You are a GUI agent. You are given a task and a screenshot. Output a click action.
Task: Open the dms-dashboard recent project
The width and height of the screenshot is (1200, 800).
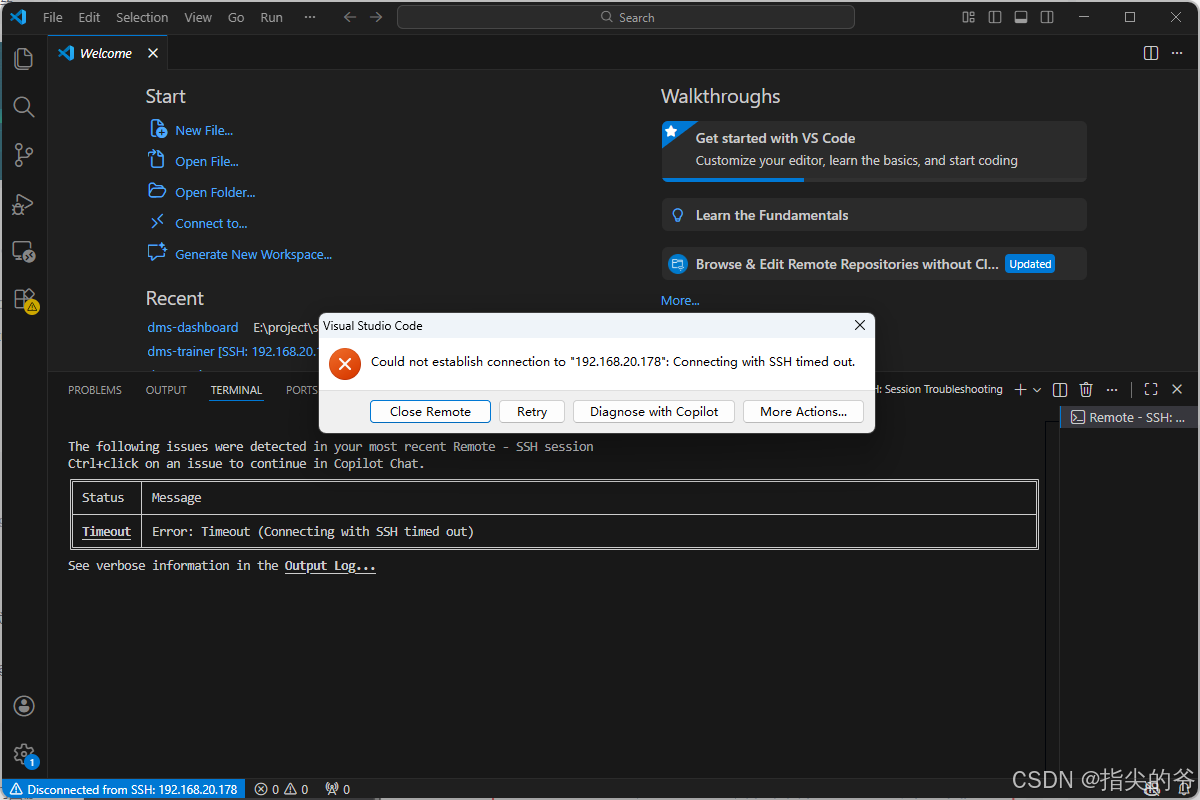[x=193, y=327]
